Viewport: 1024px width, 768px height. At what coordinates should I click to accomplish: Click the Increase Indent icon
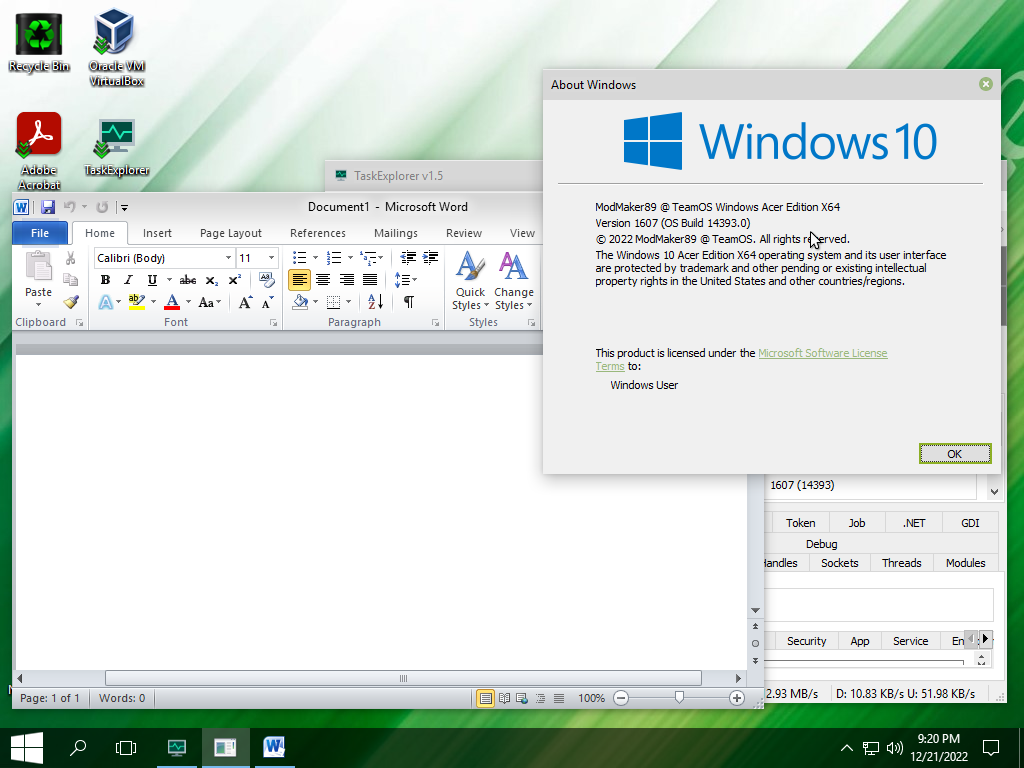pos(430,257)
